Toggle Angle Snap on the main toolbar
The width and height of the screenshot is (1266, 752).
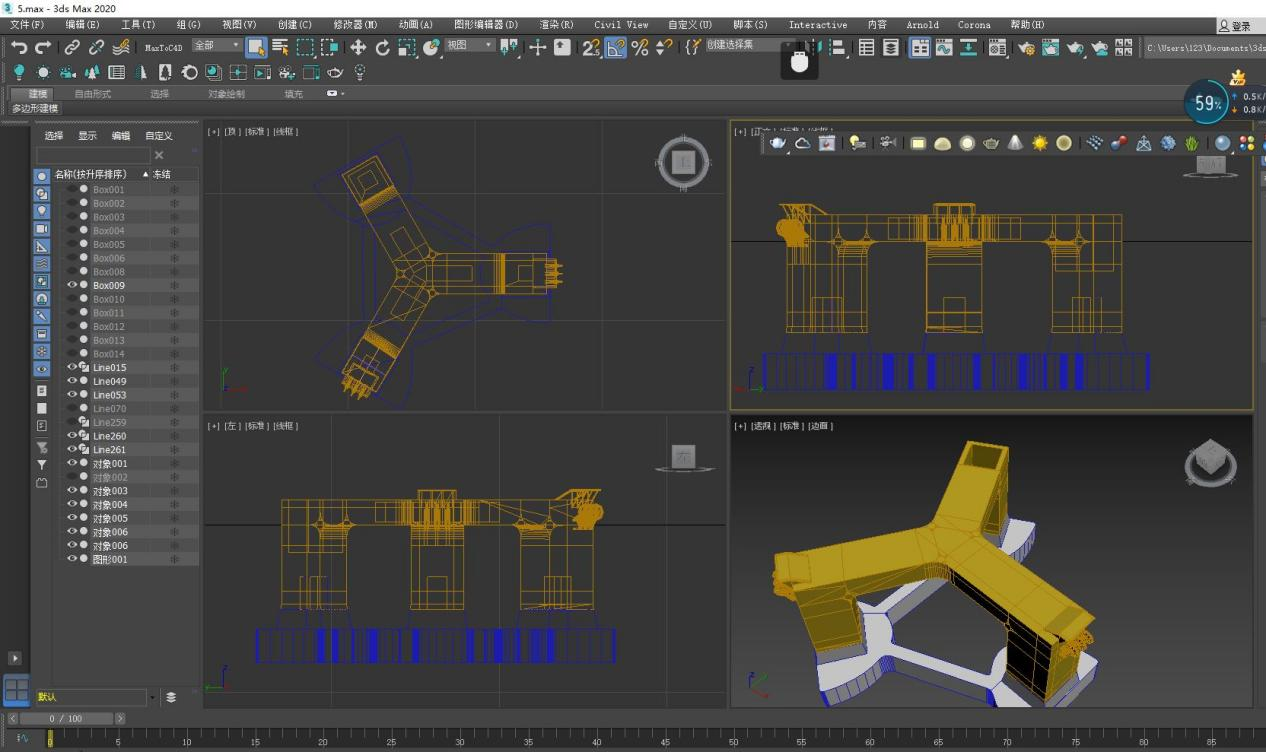pos(616,47)
